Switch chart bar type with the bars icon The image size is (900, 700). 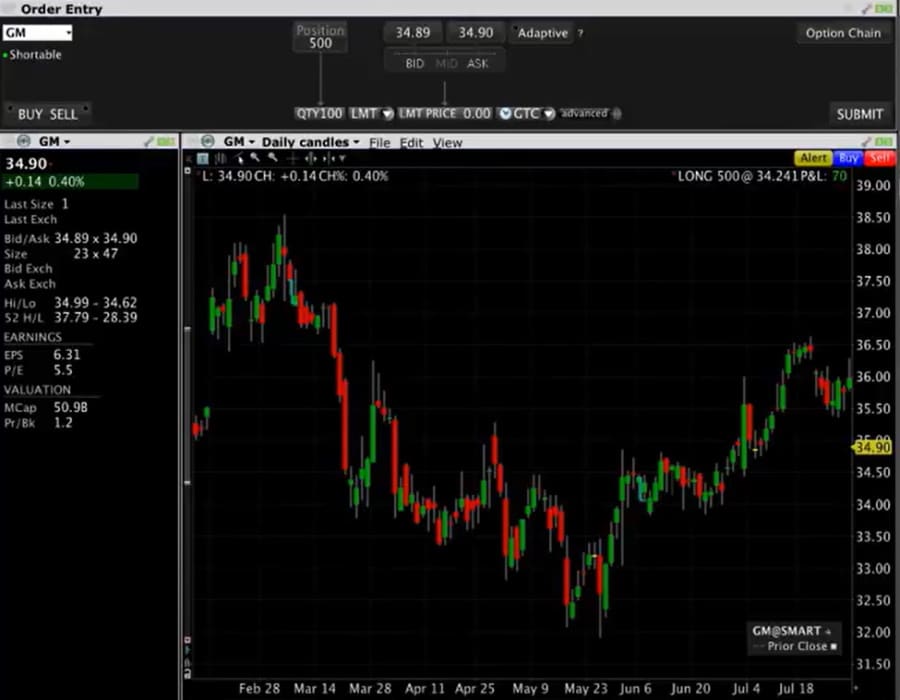click(220, 158)
